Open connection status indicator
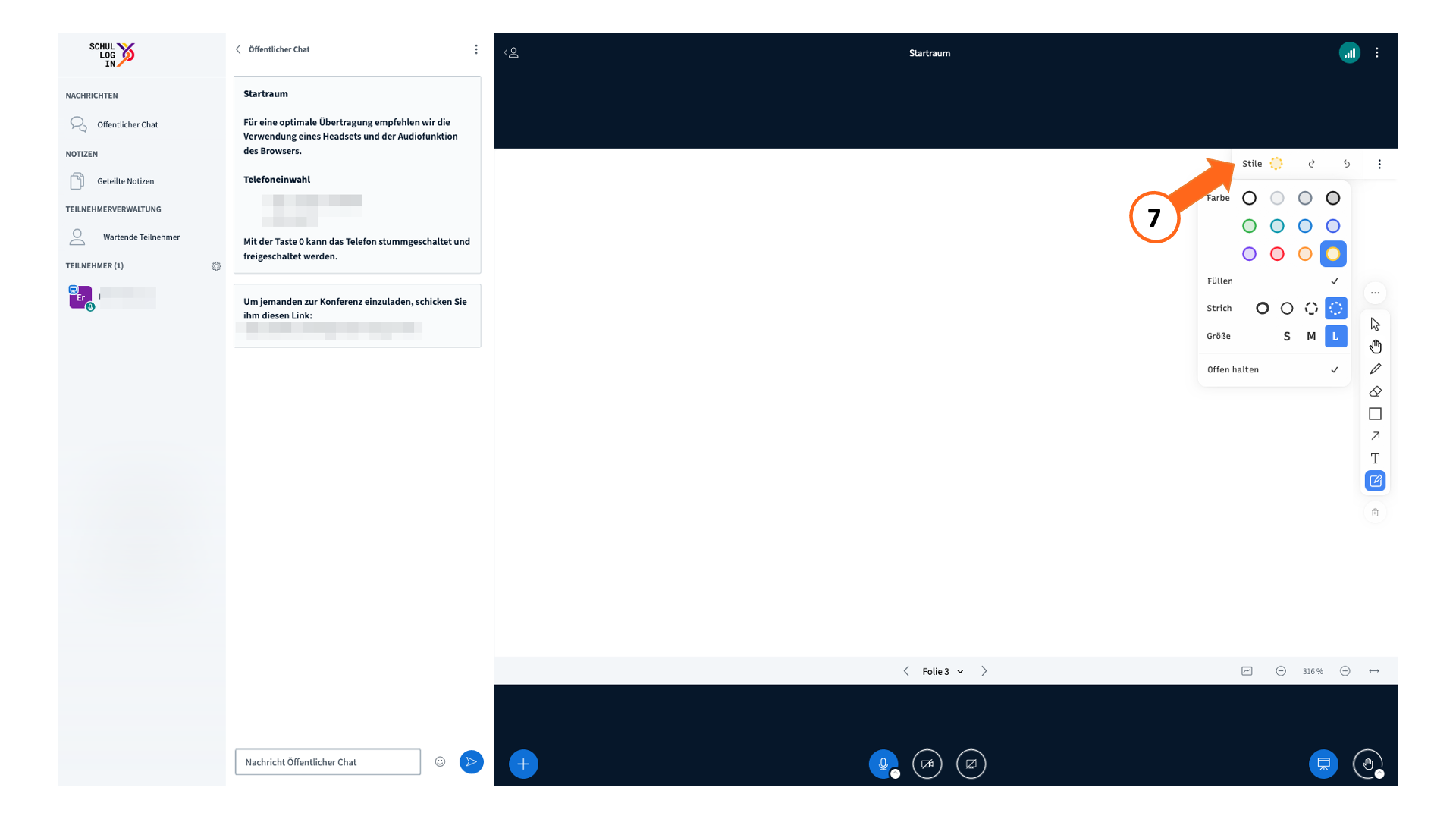 coord(1349,53)
